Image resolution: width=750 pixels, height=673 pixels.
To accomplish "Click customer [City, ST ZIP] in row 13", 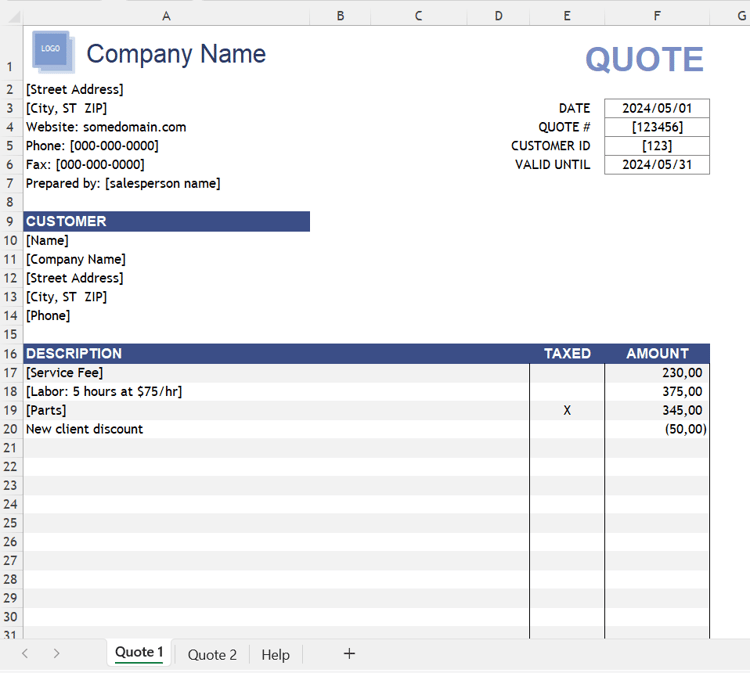I will 66,297.
